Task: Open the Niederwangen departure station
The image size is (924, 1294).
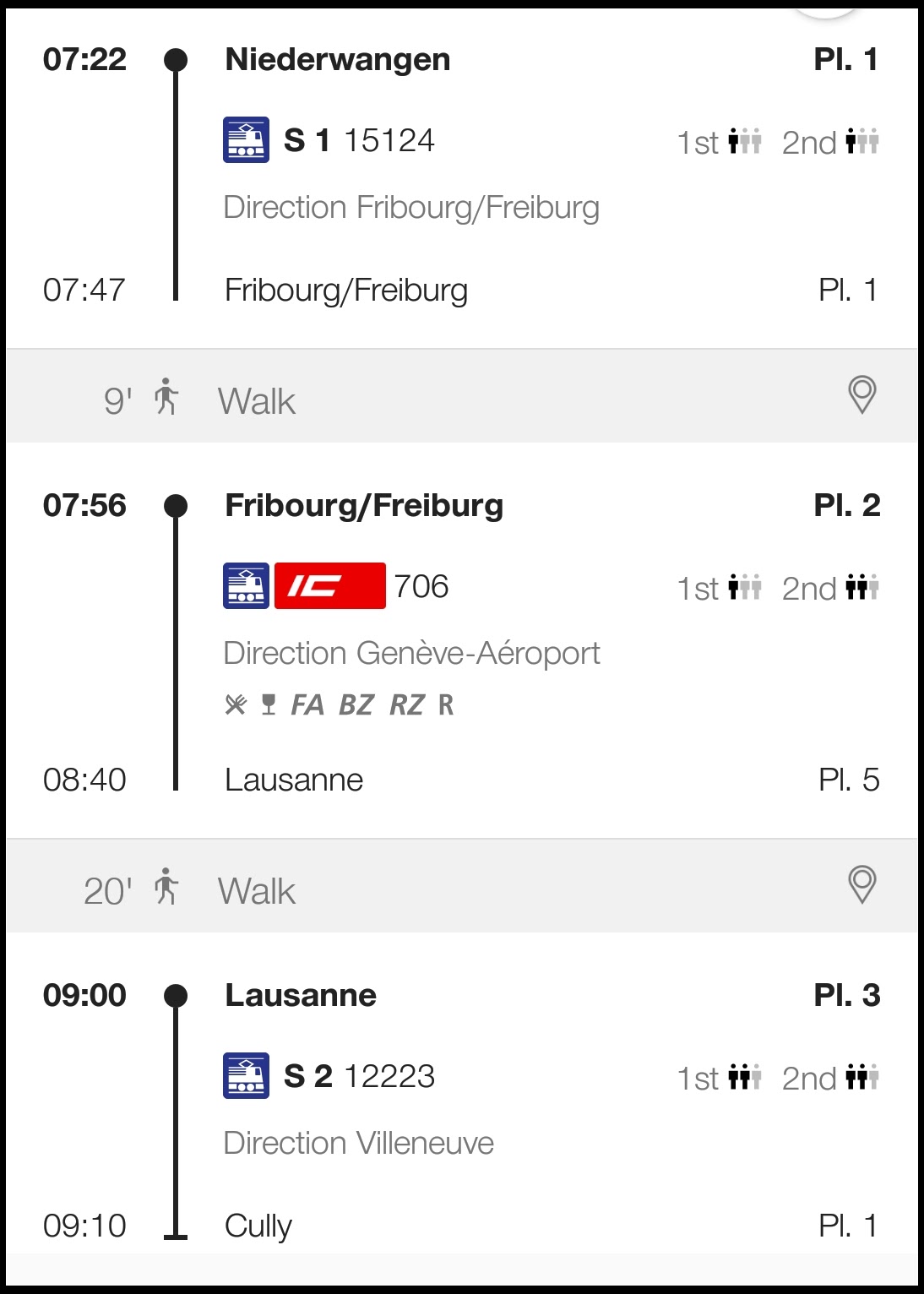Action: (x=337, y=59)
